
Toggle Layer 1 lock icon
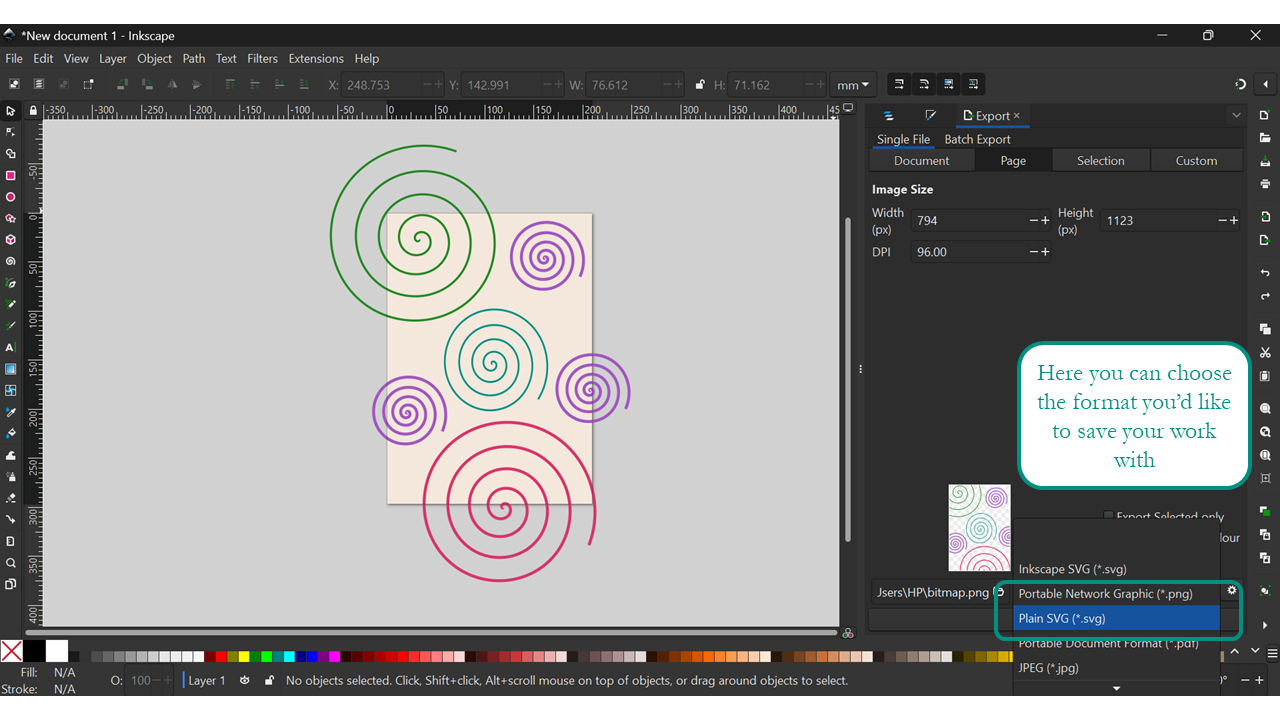tap(269, 680)
